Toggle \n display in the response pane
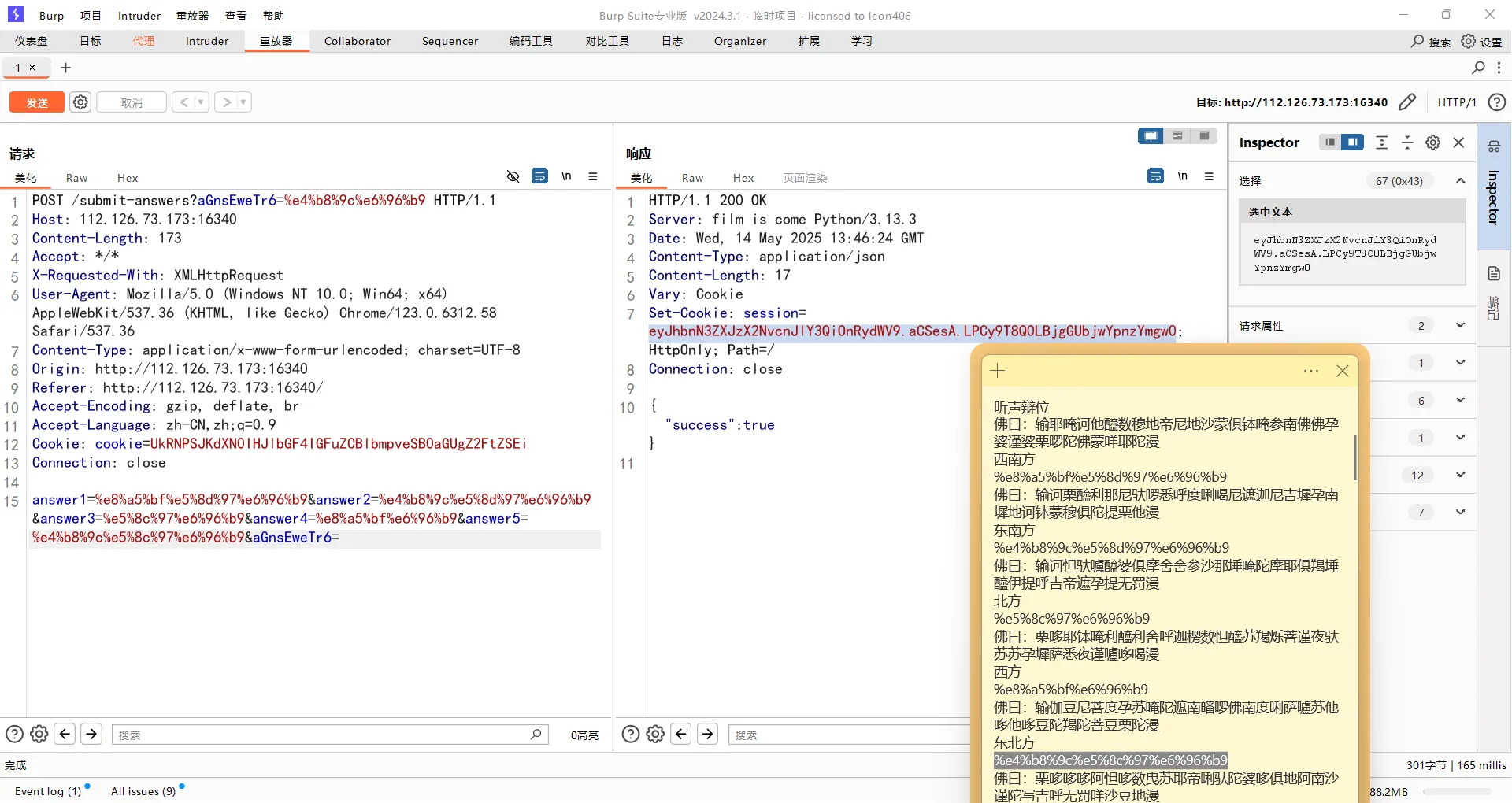The image size is (1512, 803). pyautogui.click(x=1182, y=176)
